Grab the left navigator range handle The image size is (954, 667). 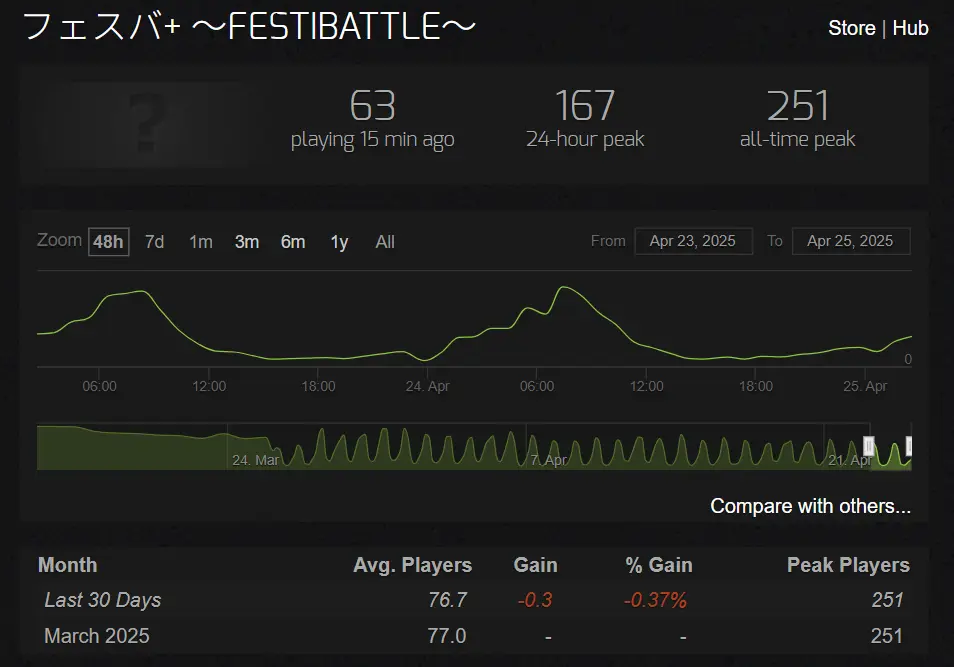pos(868,446)
